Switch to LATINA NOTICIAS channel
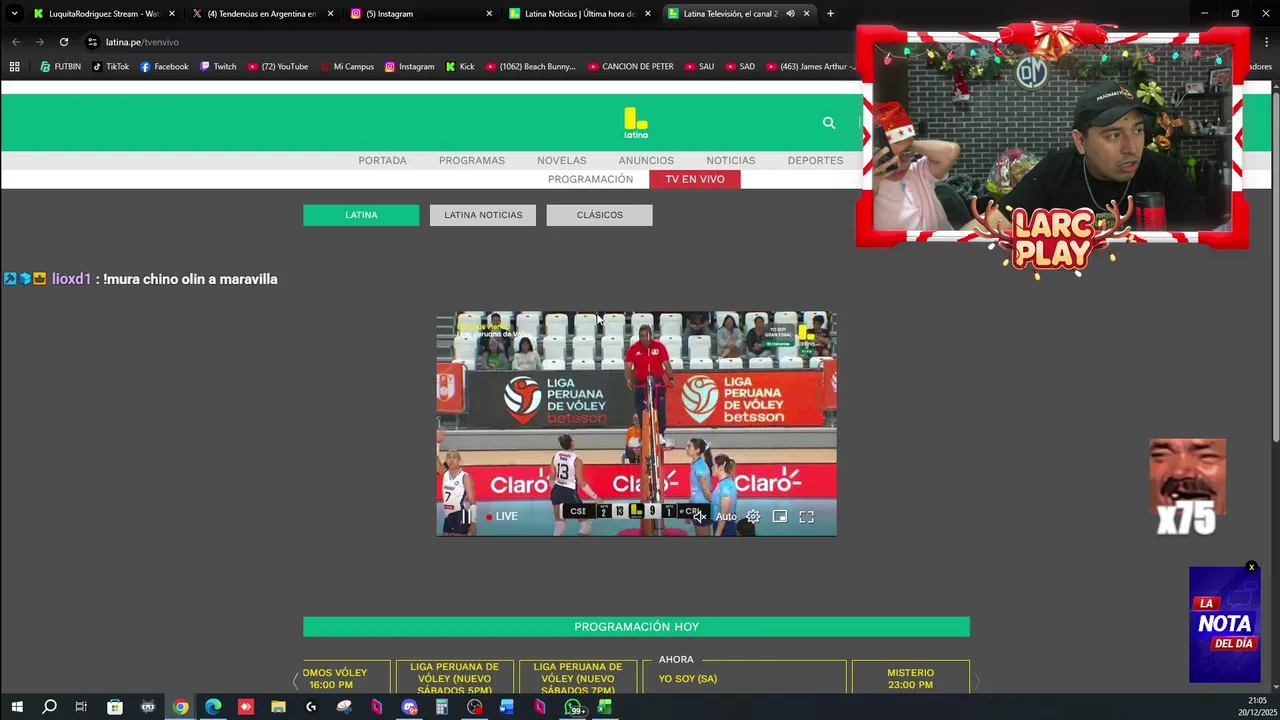 pyautogui.click(x=483, y=215)
